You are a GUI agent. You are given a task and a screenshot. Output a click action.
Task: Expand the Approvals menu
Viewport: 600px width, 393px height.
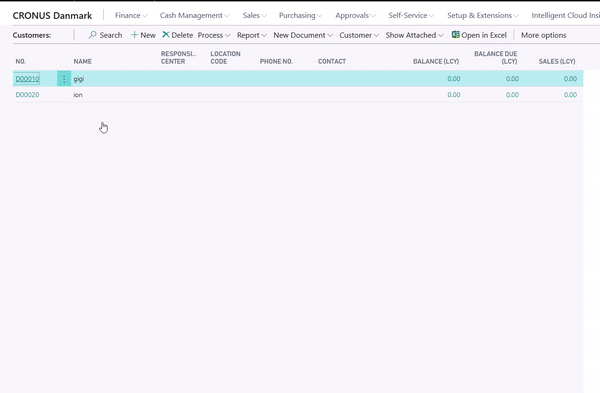355,15
